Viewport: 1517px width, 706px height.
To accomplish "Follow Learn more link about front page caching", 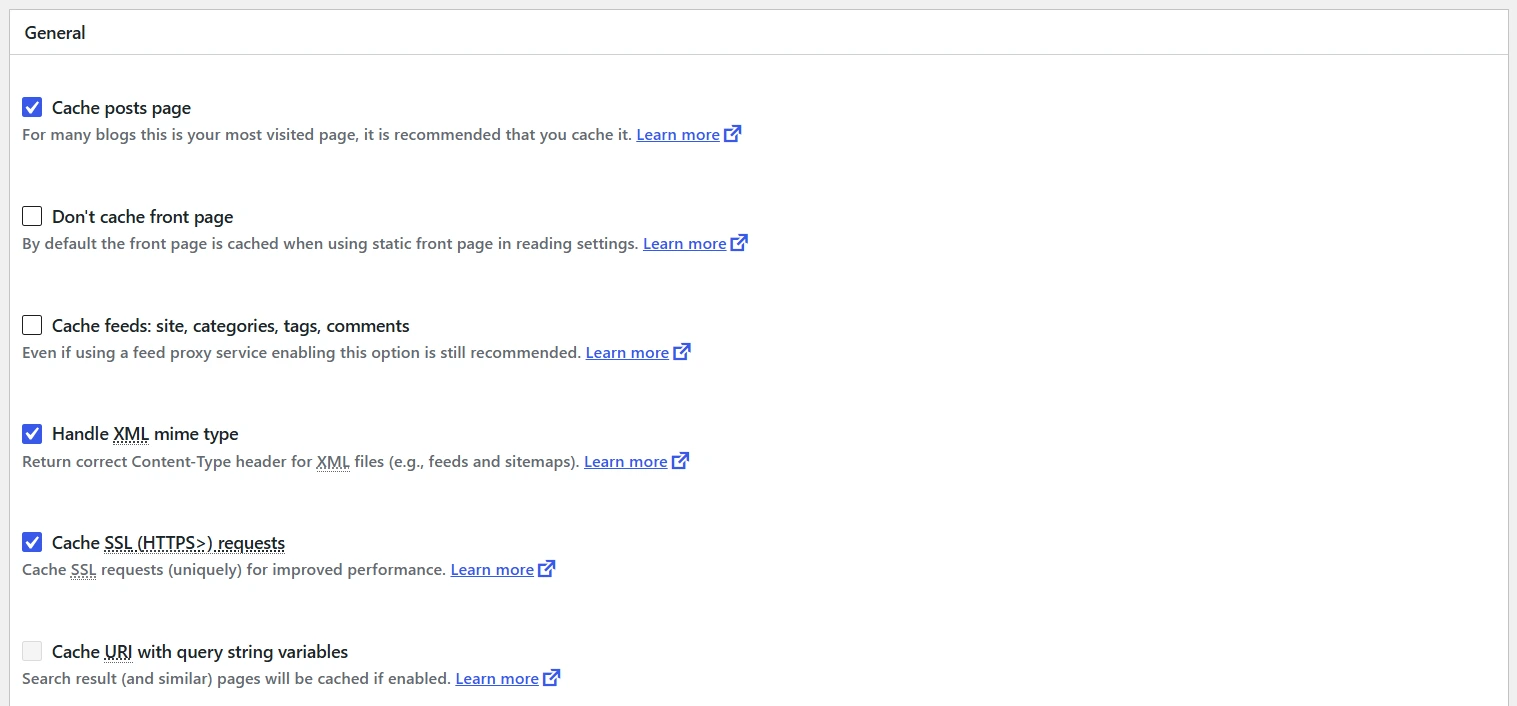I will point(684,244).
